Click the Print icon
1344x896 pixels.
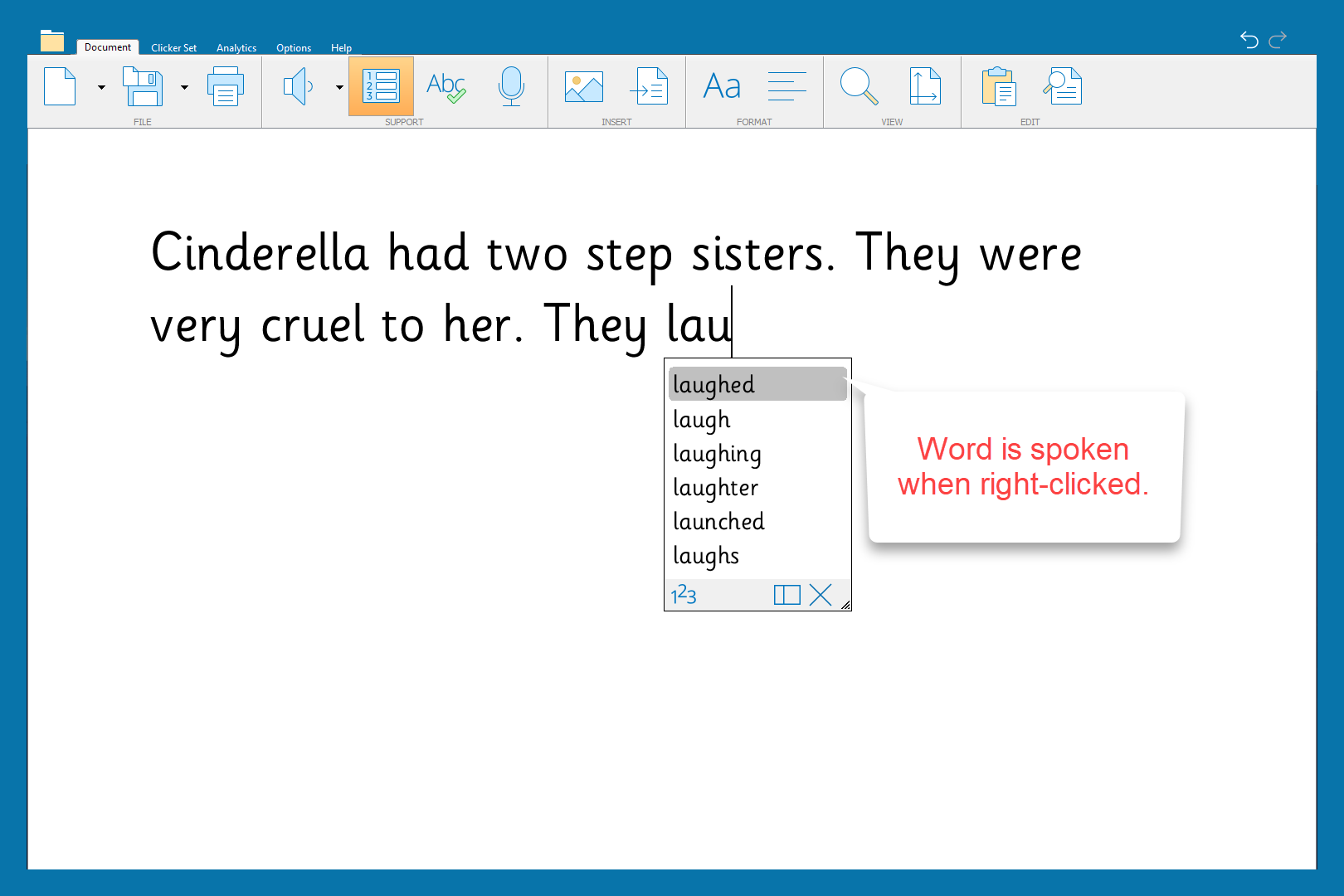coord(226,87)
